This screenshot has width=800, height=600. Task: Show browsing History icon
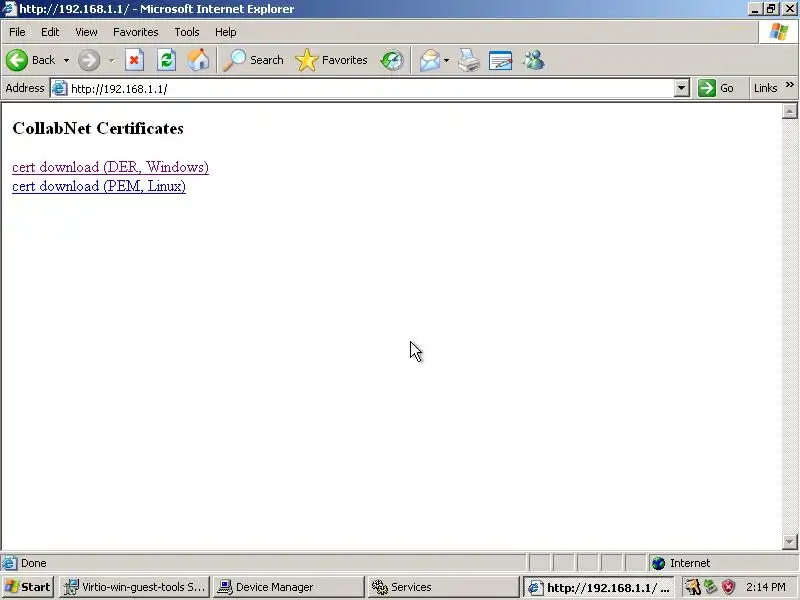click(x=392, y=60)
